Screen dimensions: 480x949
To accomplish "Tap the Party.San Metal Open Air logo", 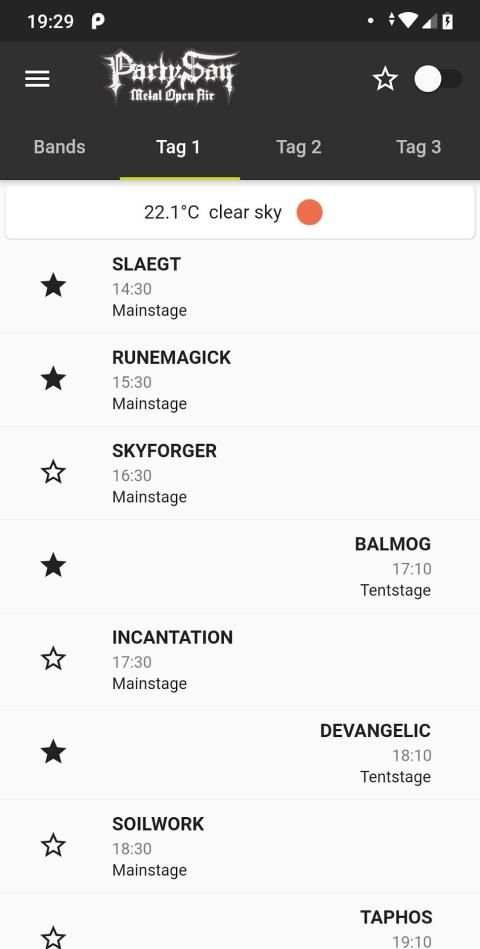I will [171, 77].
